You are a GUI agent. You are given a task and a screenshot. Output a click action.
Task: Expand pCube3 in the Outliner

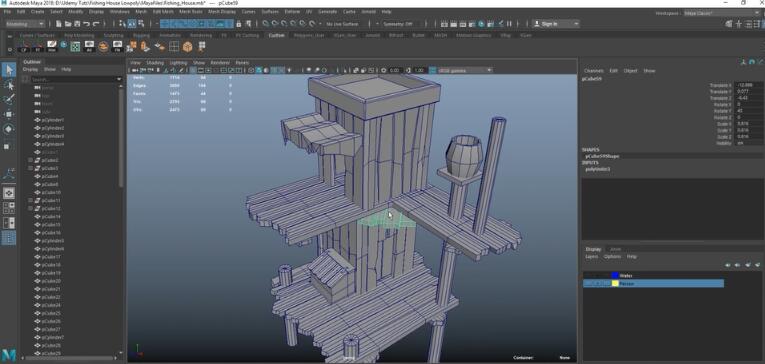tap(30, 168)
